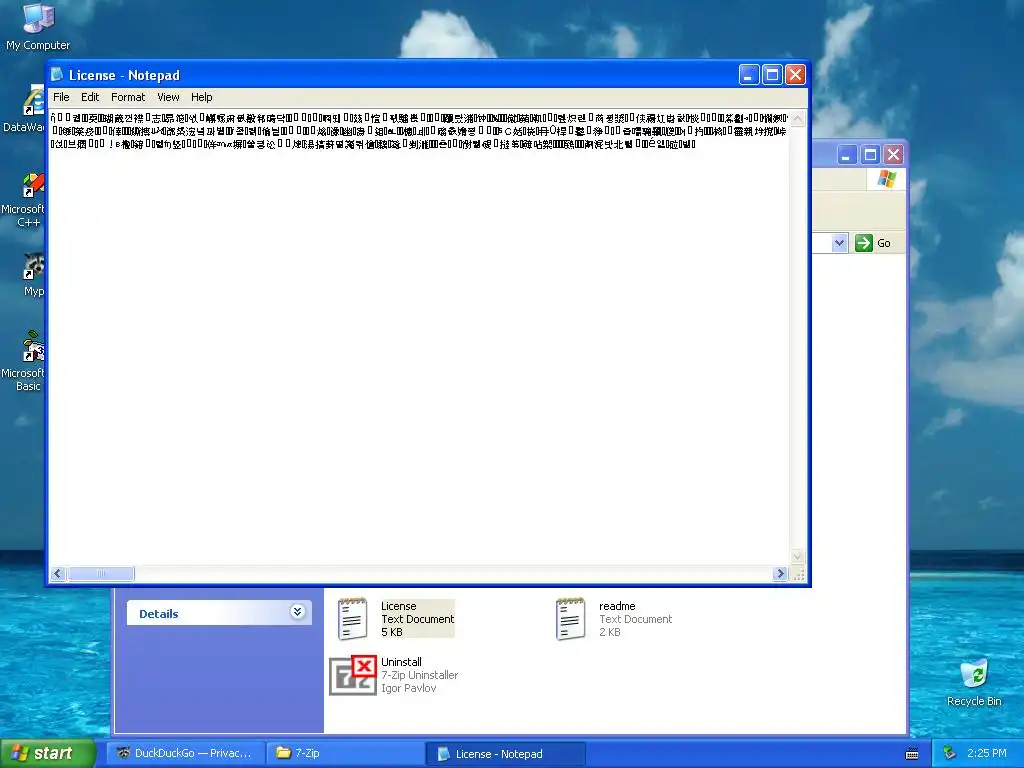Click the Uninstall file name label
This screenshot has height=768, width=1024.
(401, 662)
